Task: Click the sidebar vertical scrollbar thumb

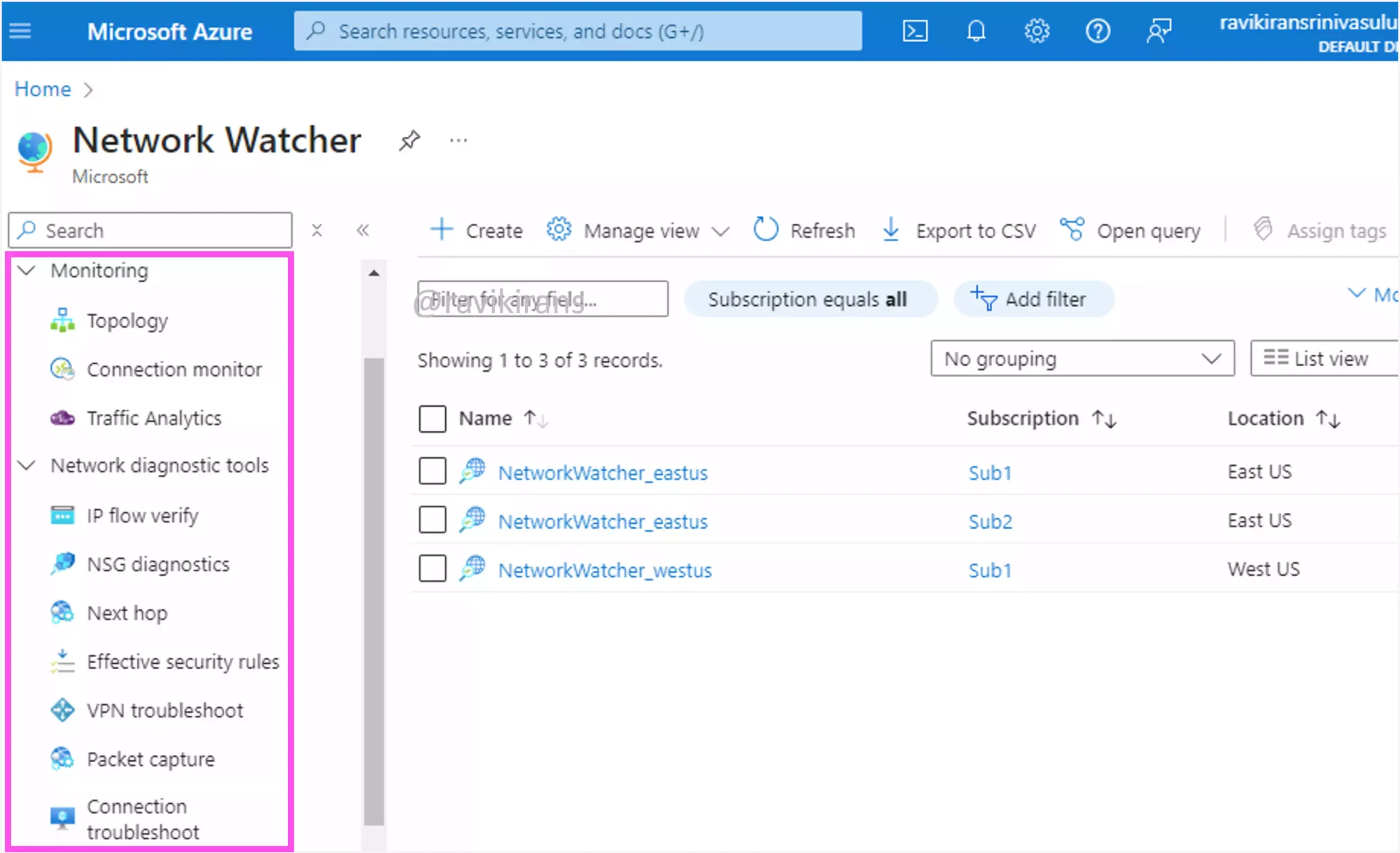Action: 374,591
